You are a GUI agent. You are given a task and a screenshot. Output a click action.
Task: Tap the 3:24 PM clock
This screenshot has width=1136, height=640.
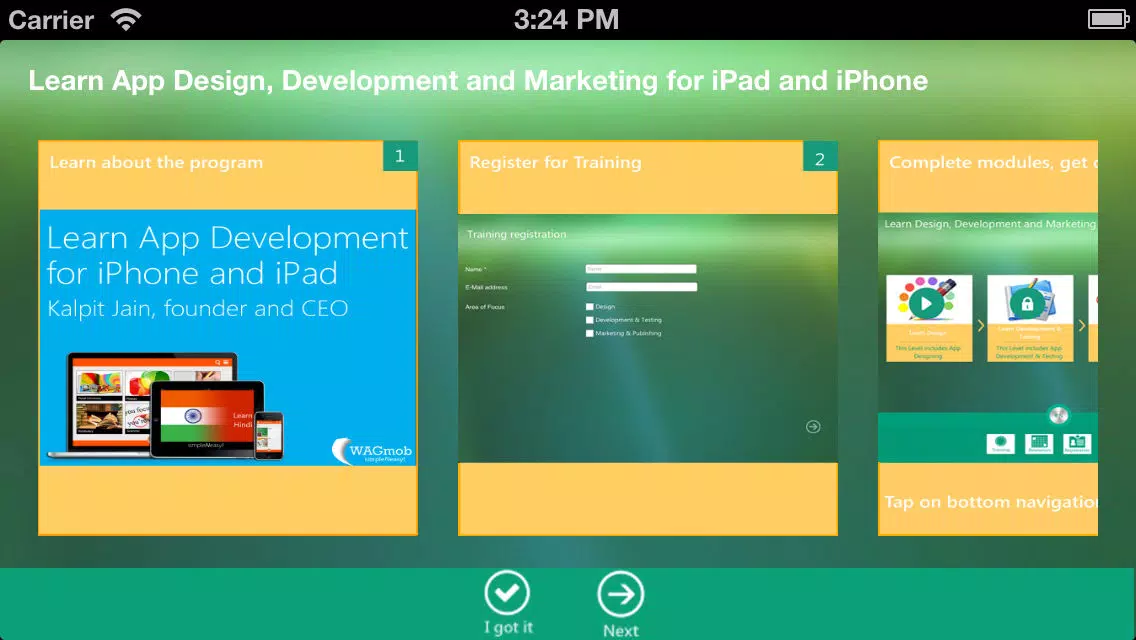point(567,20)
